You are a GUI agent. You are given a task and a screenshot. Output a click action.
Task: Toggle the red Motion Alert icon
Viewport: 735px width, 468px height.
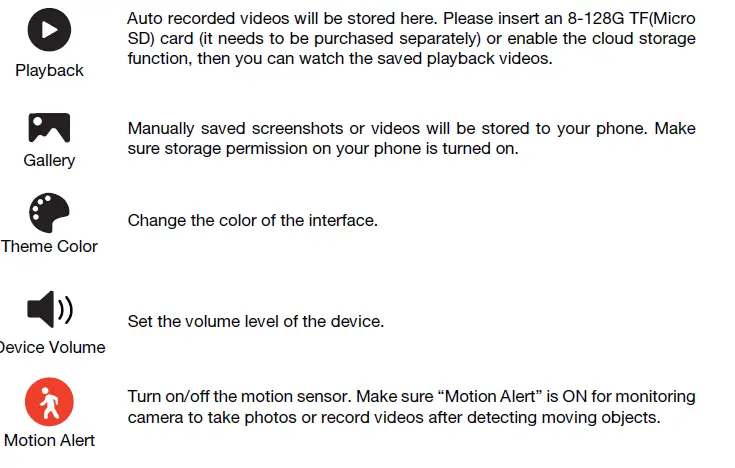(x=49, y=403)
